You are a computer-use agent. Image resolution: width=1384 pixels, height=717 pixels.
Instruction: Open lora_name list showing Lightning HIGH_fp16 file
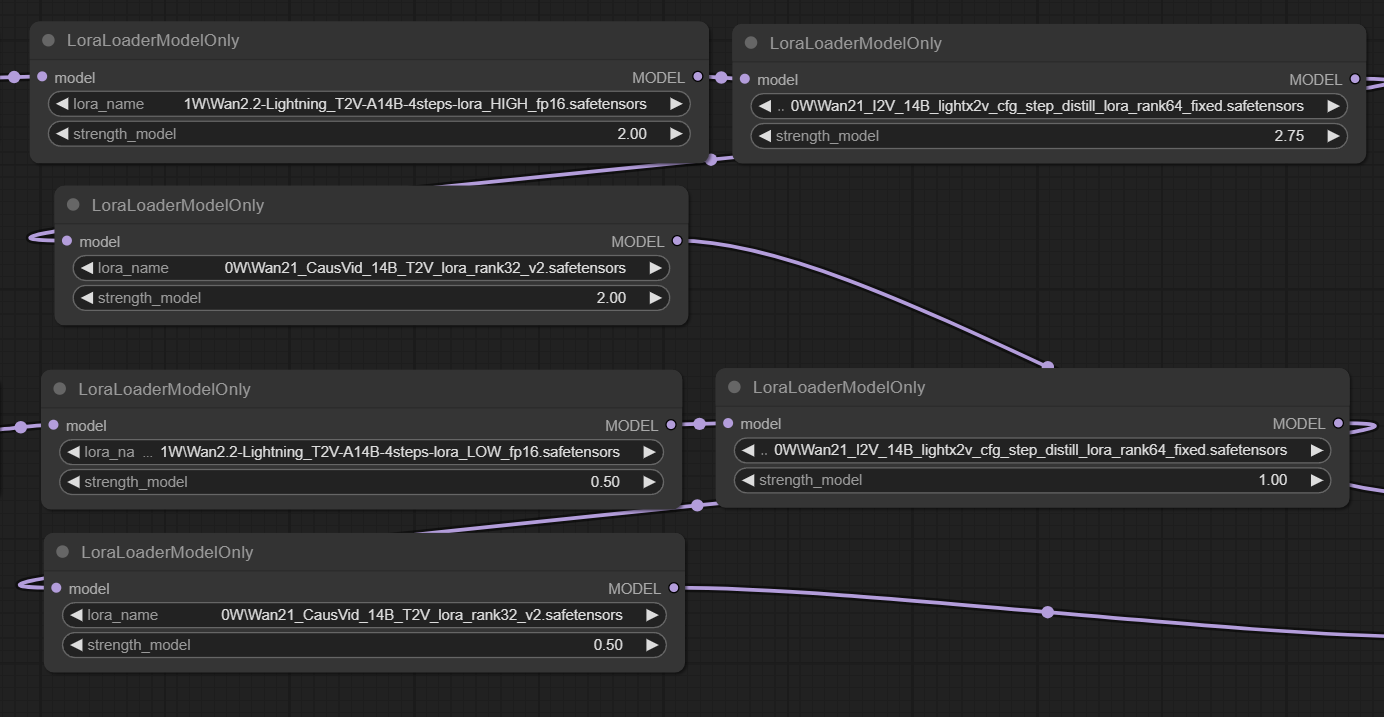[x=369, y=104]
